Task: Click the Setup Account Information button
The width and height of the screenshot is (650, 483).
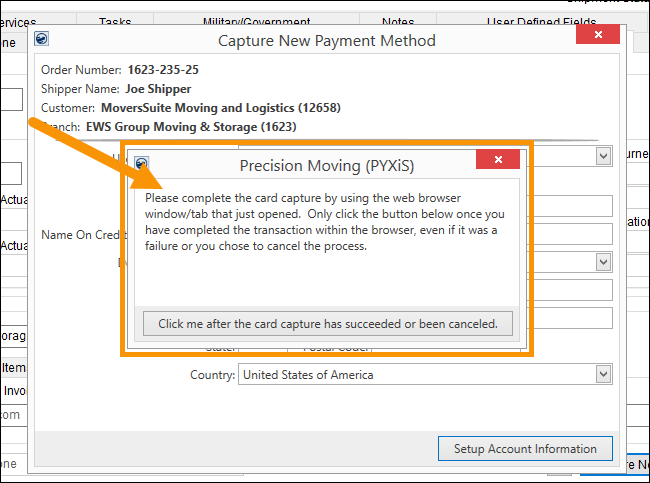Action: (x=525, y=449)
